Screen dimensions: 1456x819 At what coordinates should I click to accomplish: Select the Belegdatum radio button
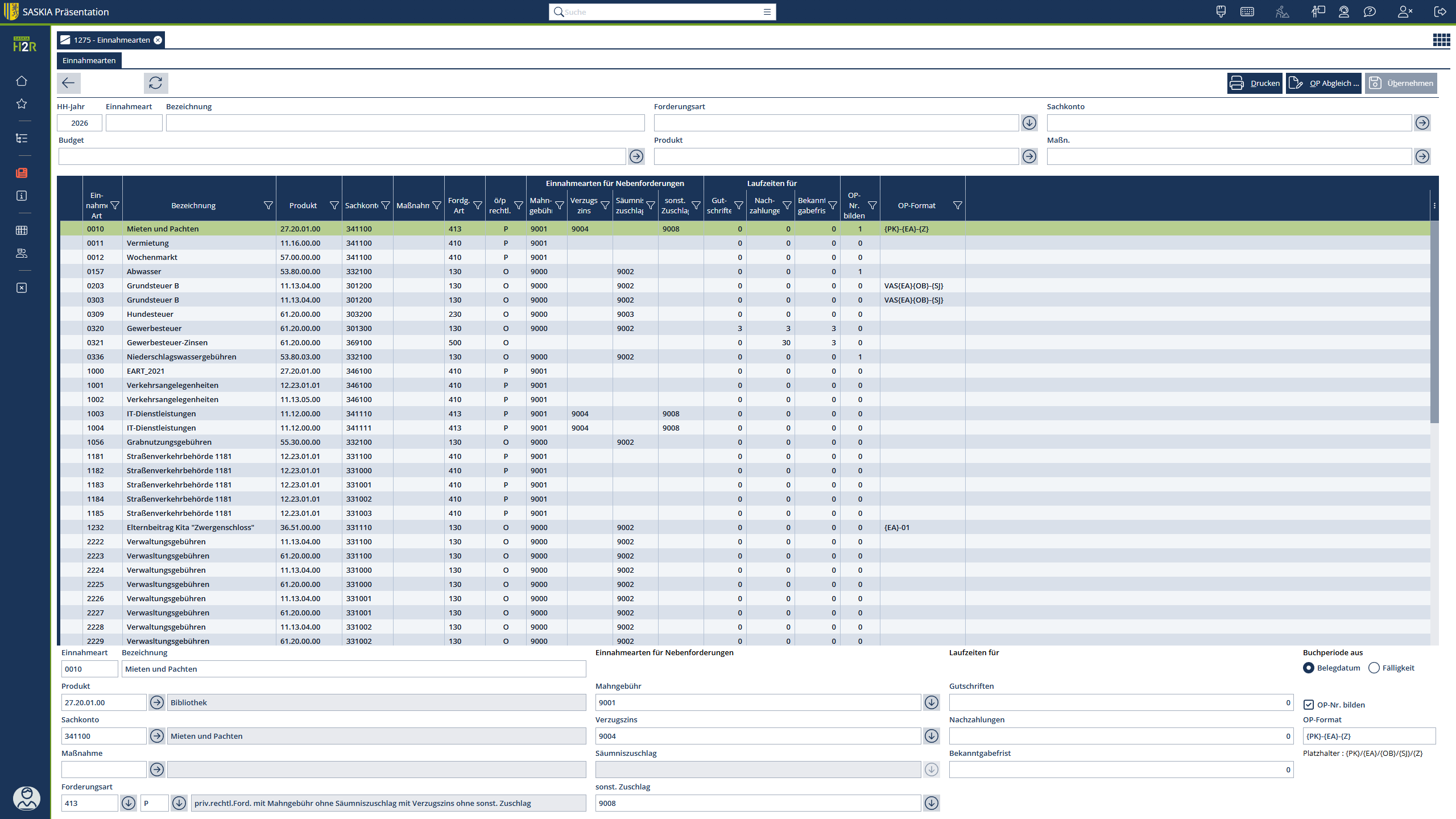tap(1309, 668)
